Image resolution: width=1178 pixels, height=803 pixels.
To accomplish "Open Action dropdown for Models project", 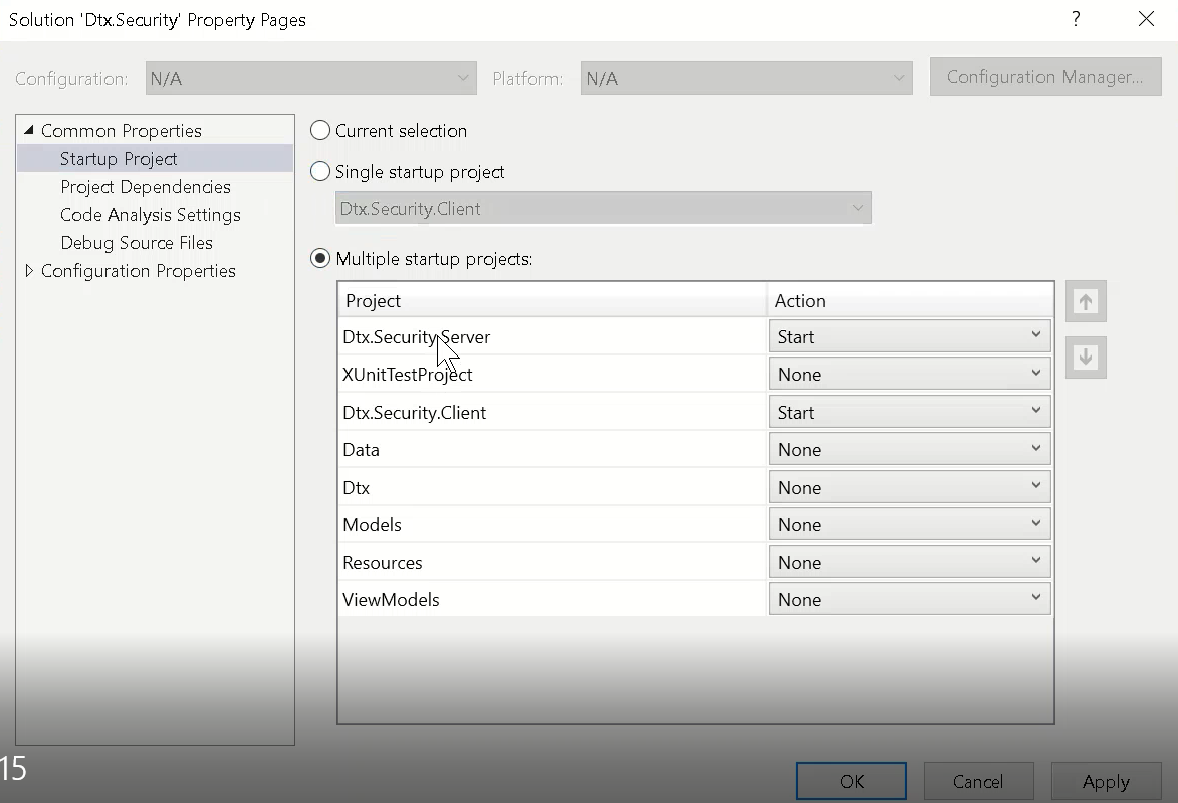I will [x=909, y=524].
